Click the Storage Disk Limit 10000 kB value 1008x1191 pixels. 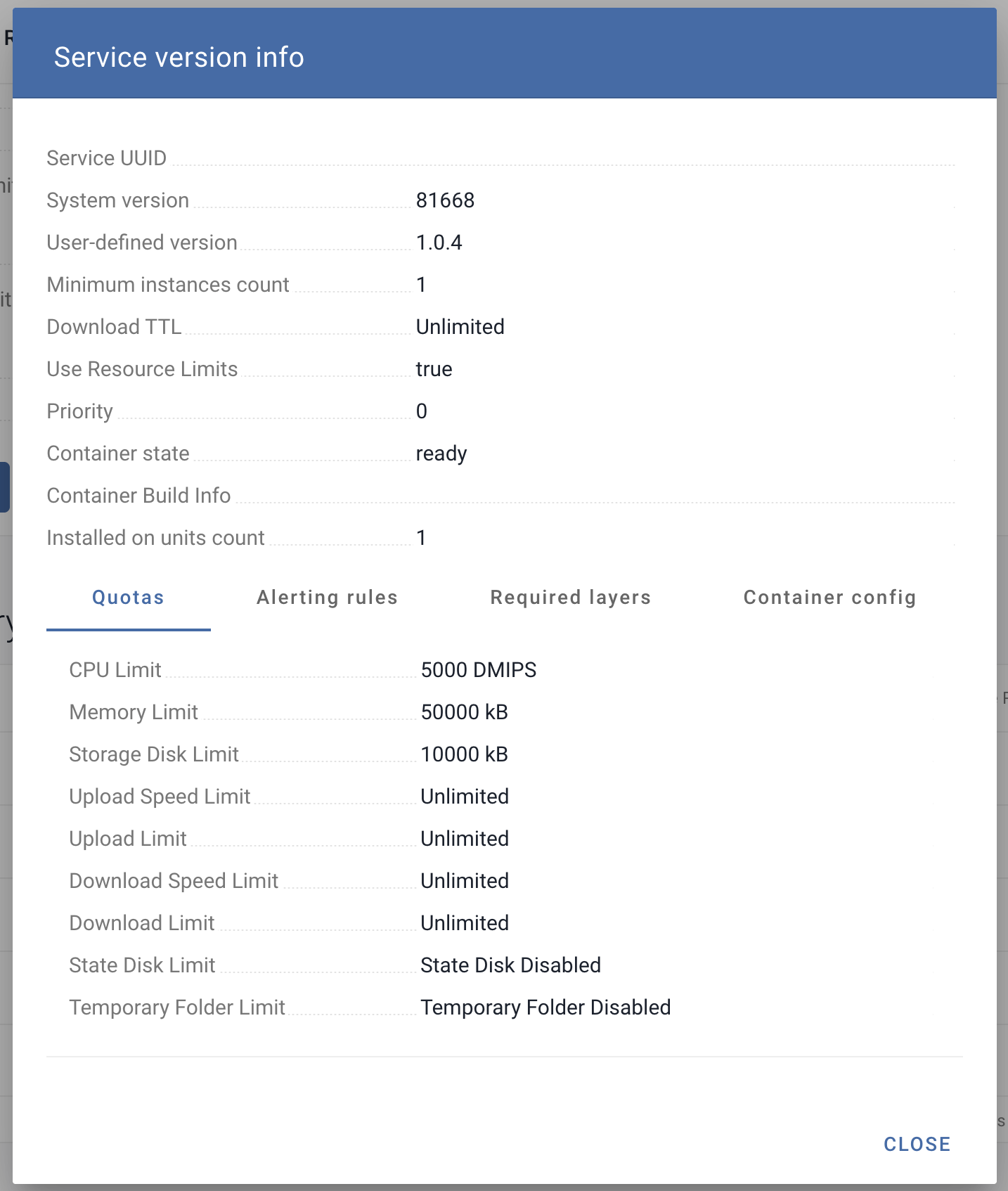[x=464, y=754]
